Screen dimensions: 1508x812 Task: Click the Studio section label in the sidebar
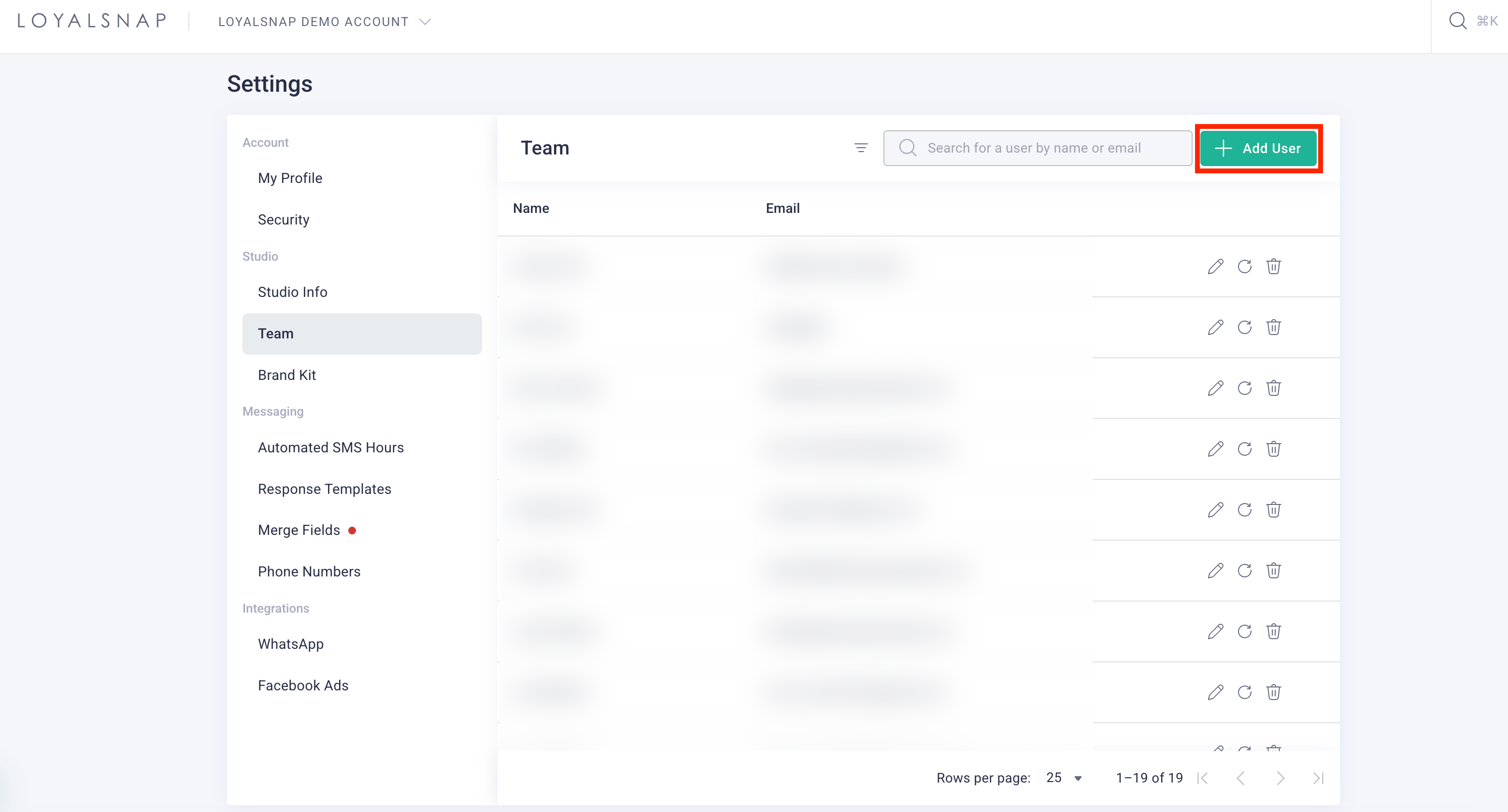click(x=260, y=256)
